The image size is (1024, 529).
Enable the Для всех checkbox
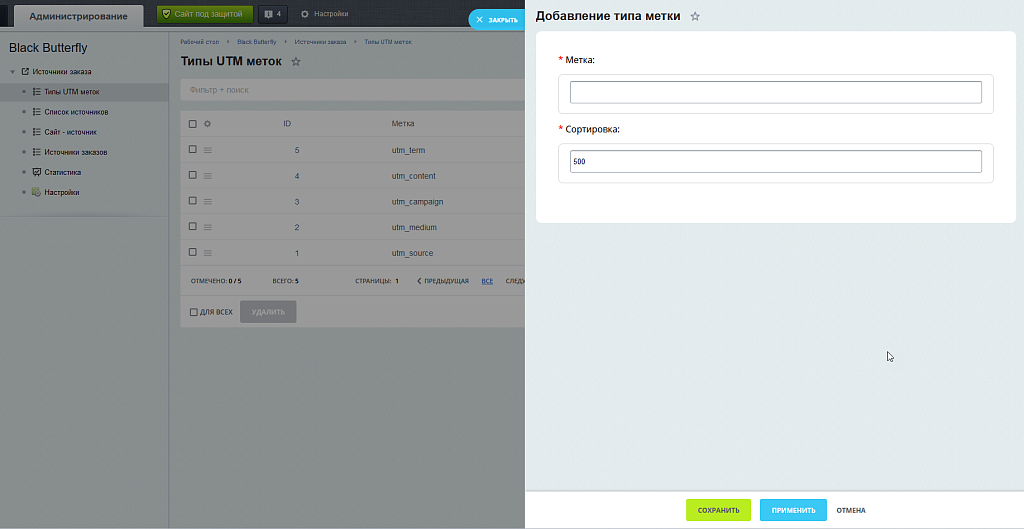[194, 312]
